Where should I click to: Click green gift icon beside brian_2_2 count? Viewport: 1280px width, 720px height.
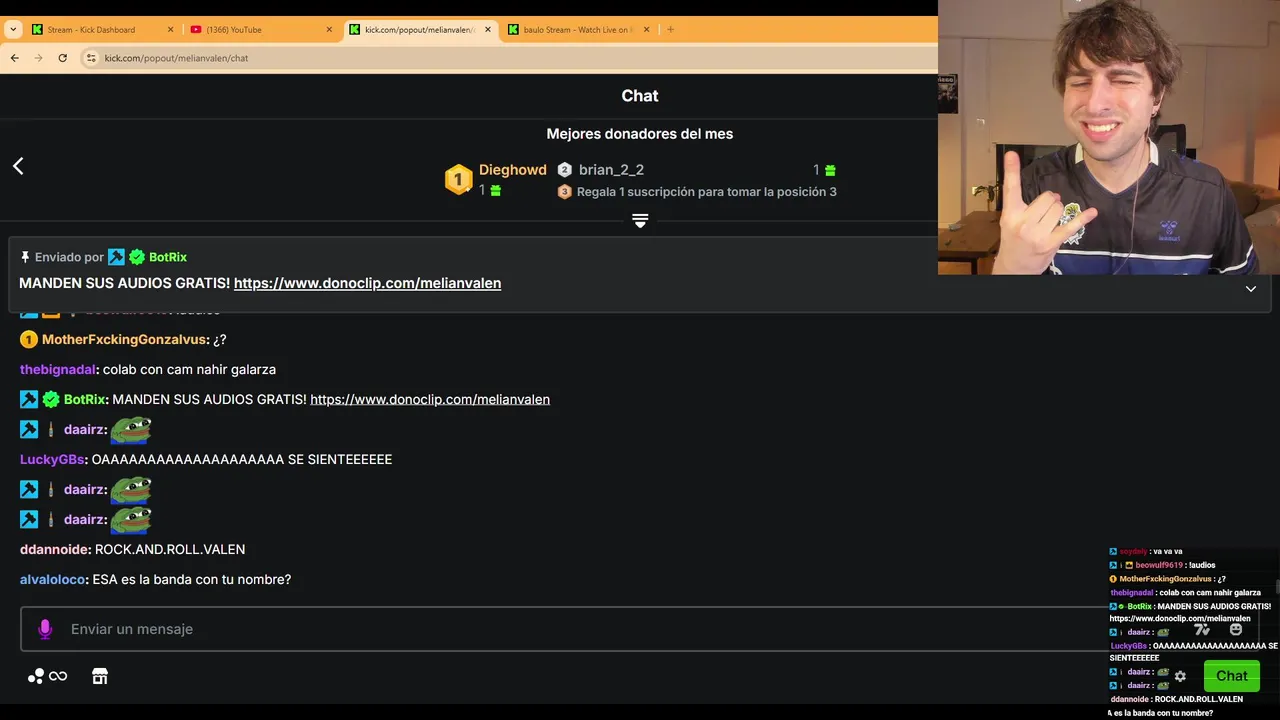[x=830, y=170]
